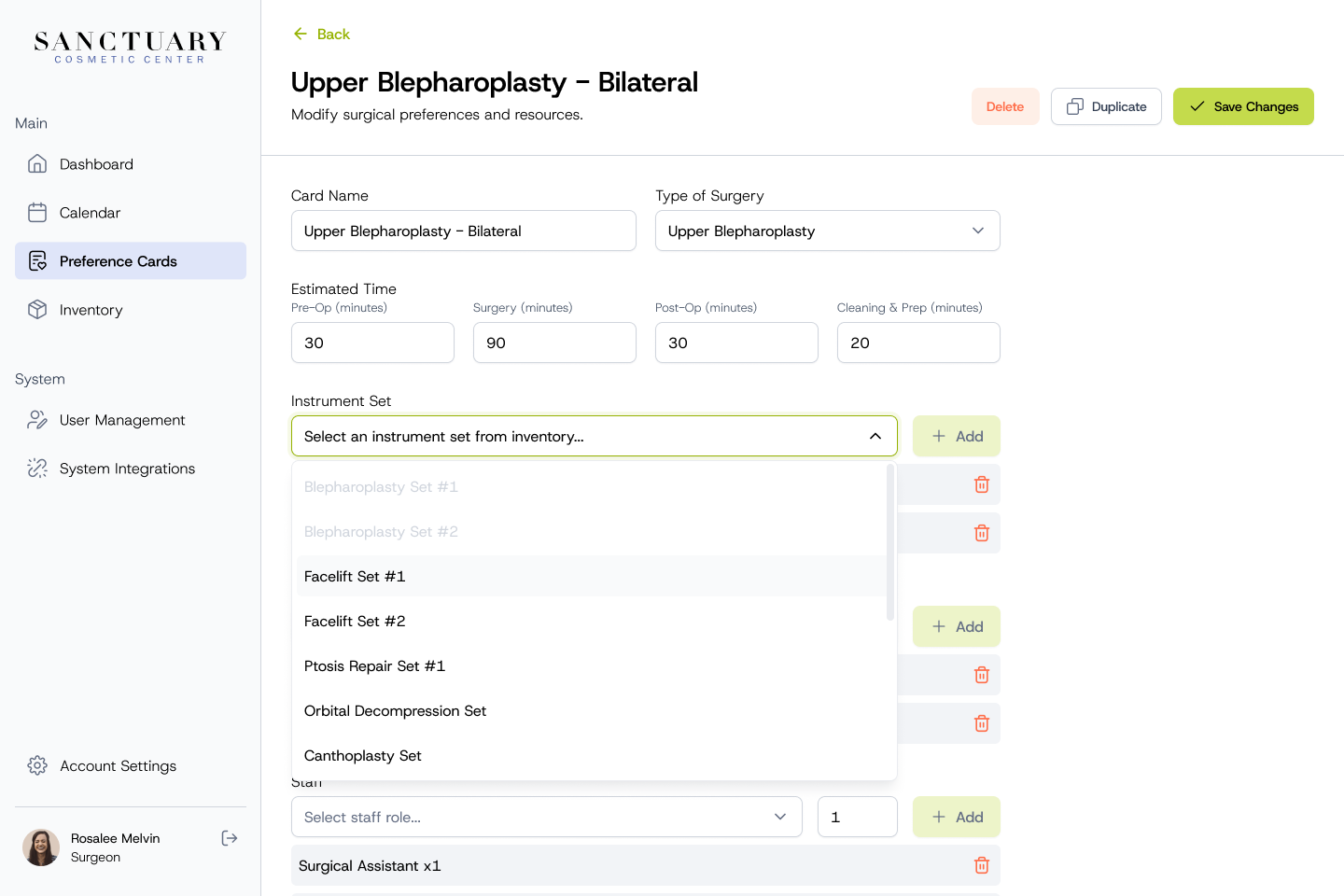Choose Facelift Set #1 from the list
The height and width of the screenshot is (896, 1344).
(592, 577)
